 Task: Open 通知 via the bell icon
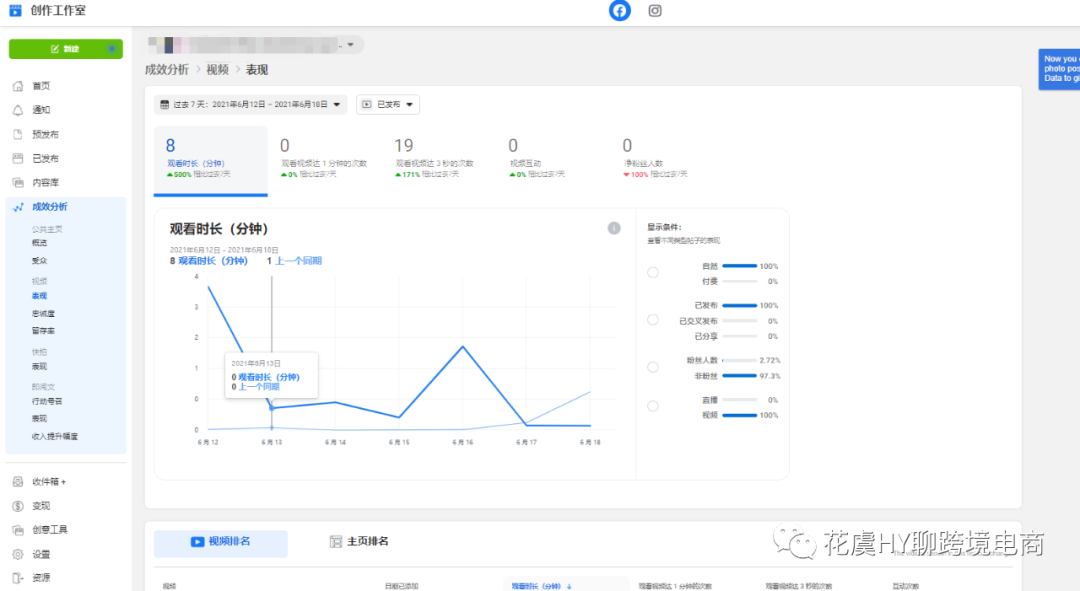coord(18,110)
